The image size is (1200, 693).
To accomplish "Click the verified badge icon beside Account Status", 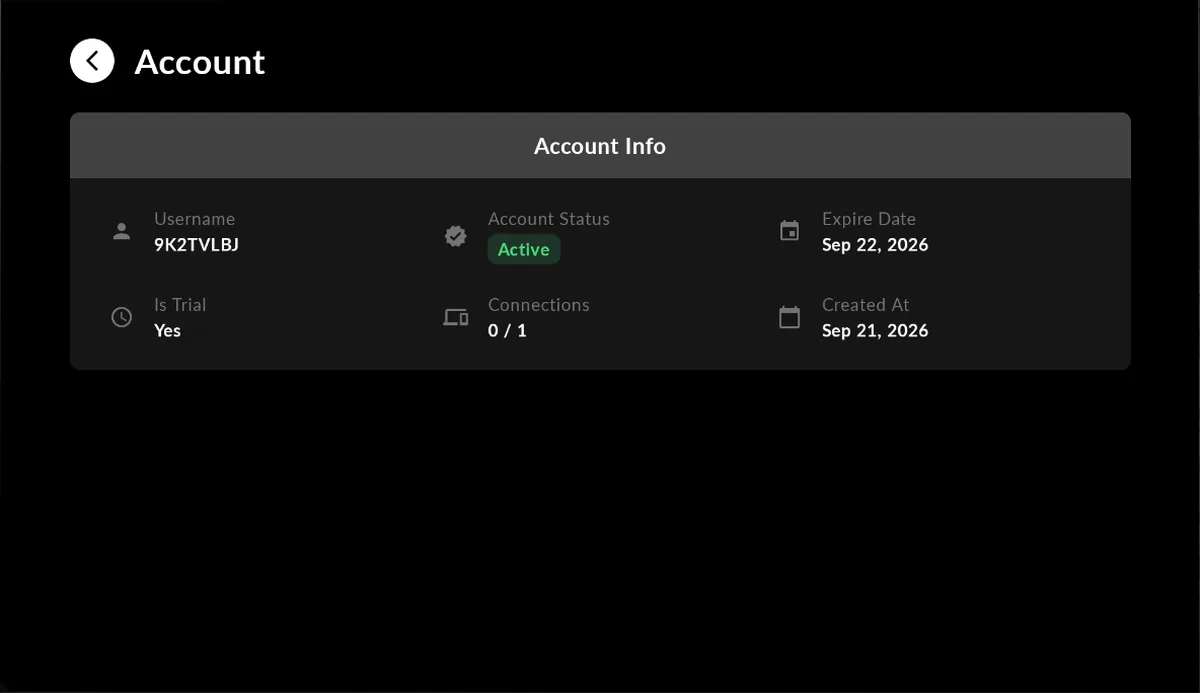I will pos(455,236).
